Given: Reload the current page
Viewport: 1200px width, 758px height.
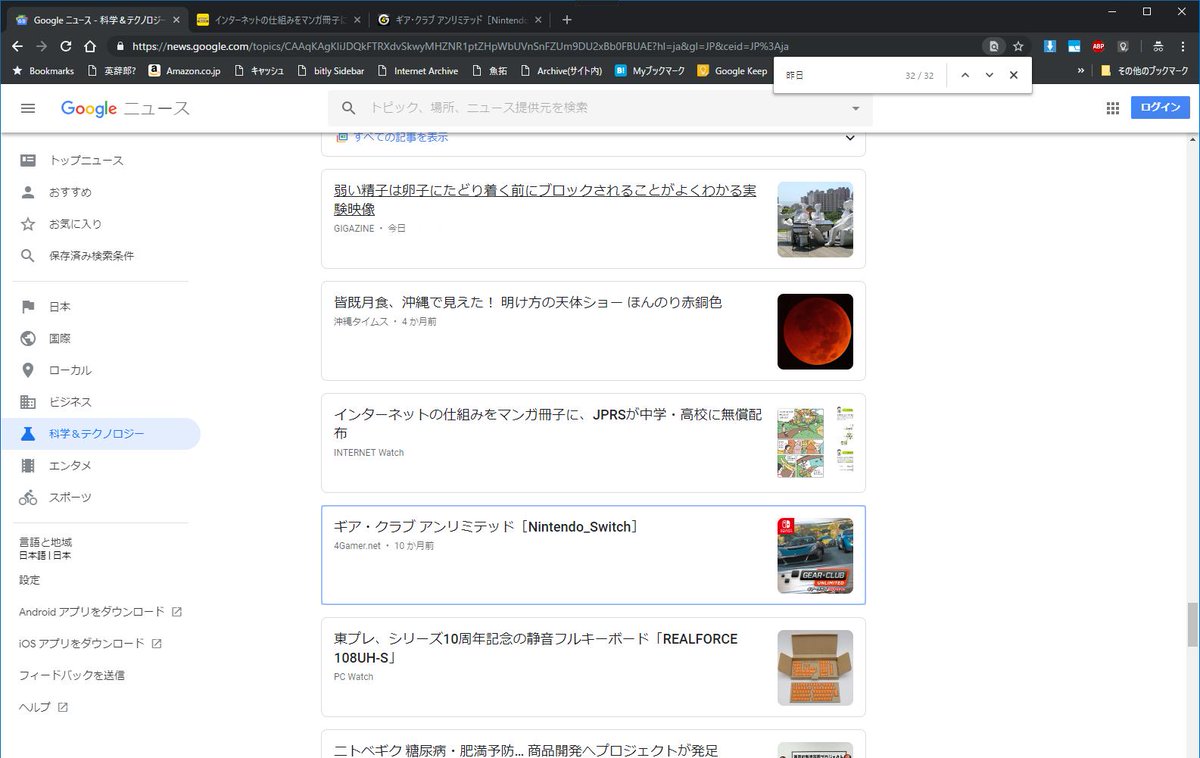Looking at the screenshot, I should tap(66, 46).
